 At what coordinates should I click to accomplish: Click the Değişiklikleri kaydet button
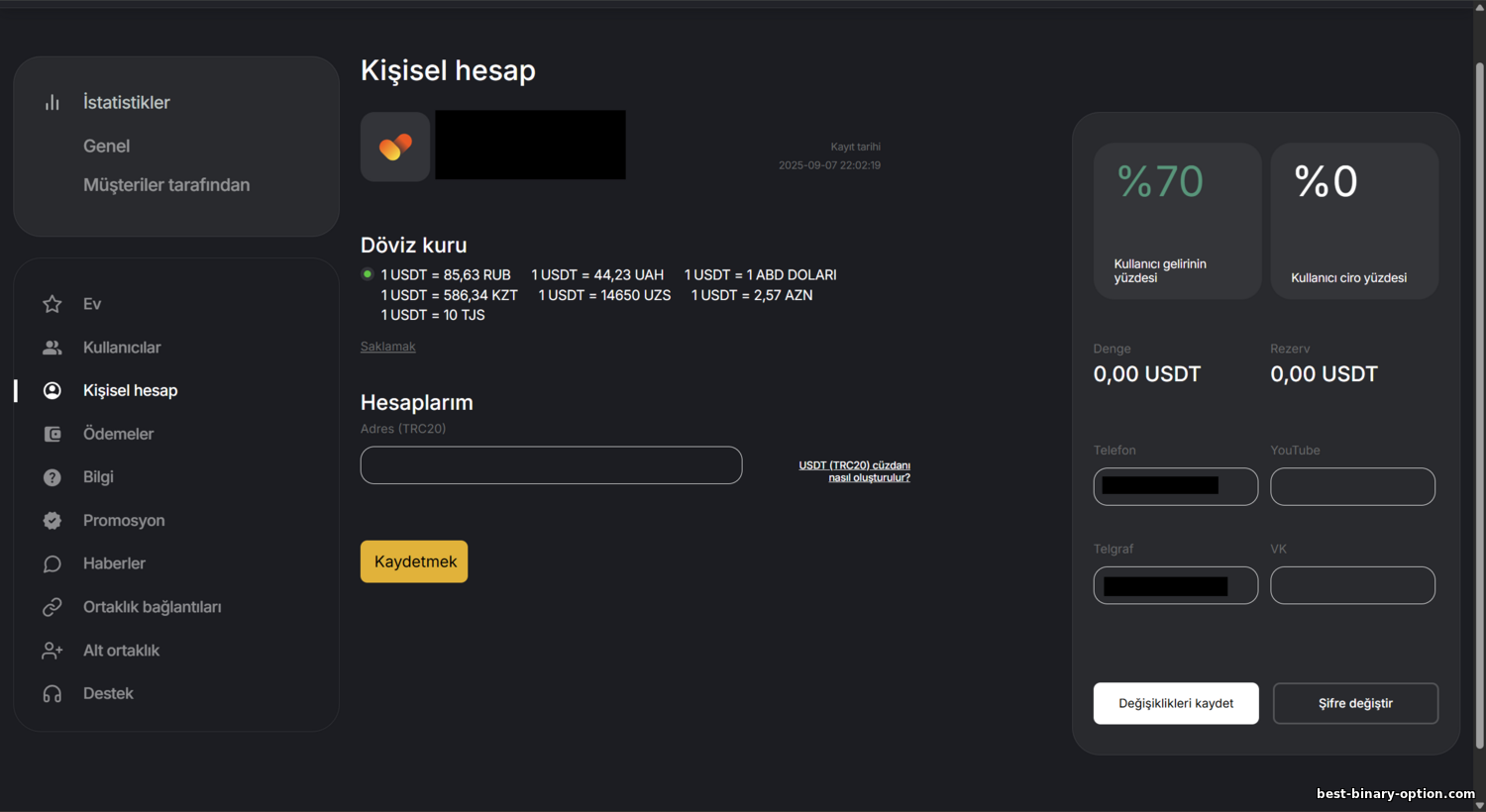1176,703
